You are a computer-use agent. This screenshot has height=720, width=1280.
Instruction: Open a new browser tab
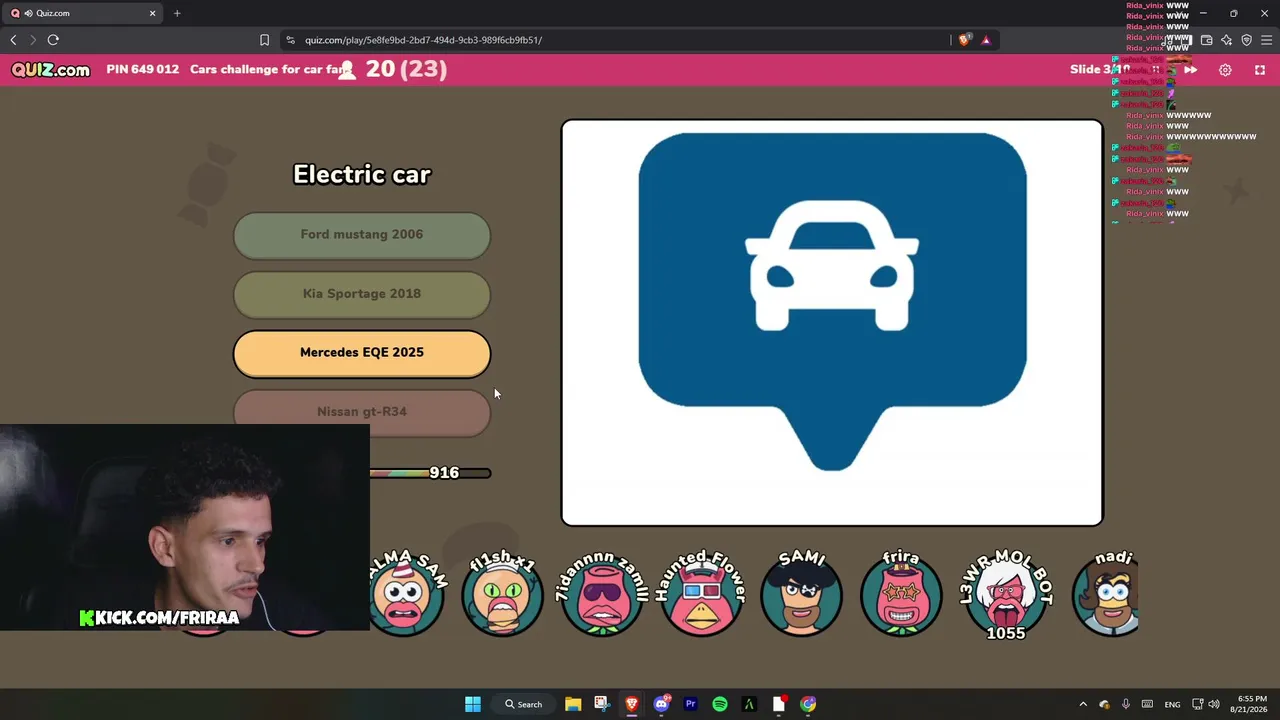[177, 13]
